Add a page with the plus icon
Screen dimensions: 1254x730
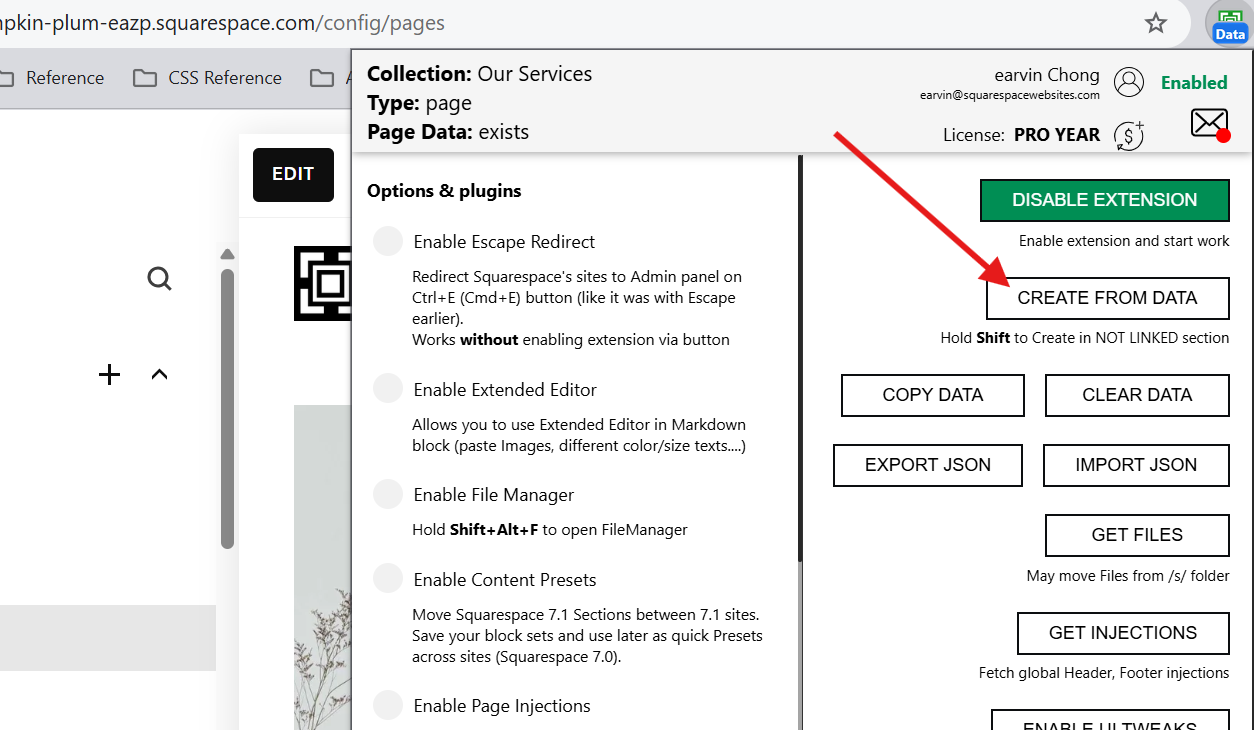pyautogui.click(x=109, y=374)
